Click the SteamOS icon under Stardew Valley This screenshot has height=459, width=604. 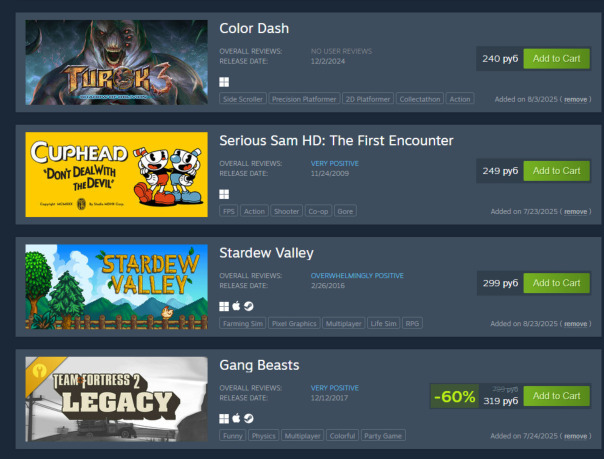249,306
